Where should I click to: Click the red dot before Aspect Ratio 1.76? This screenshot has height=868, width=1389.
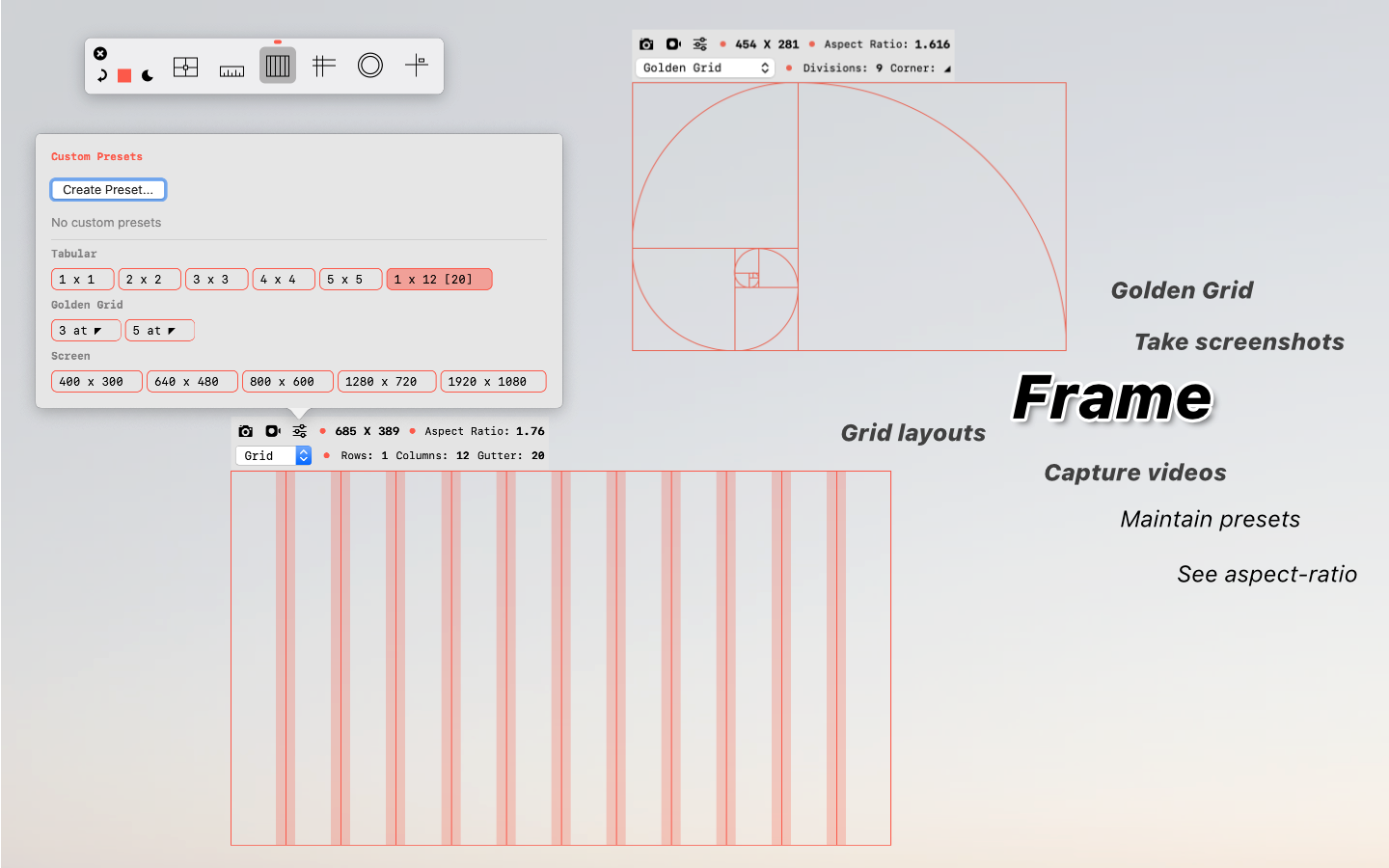pyautogui.click(x=412, y=431)
